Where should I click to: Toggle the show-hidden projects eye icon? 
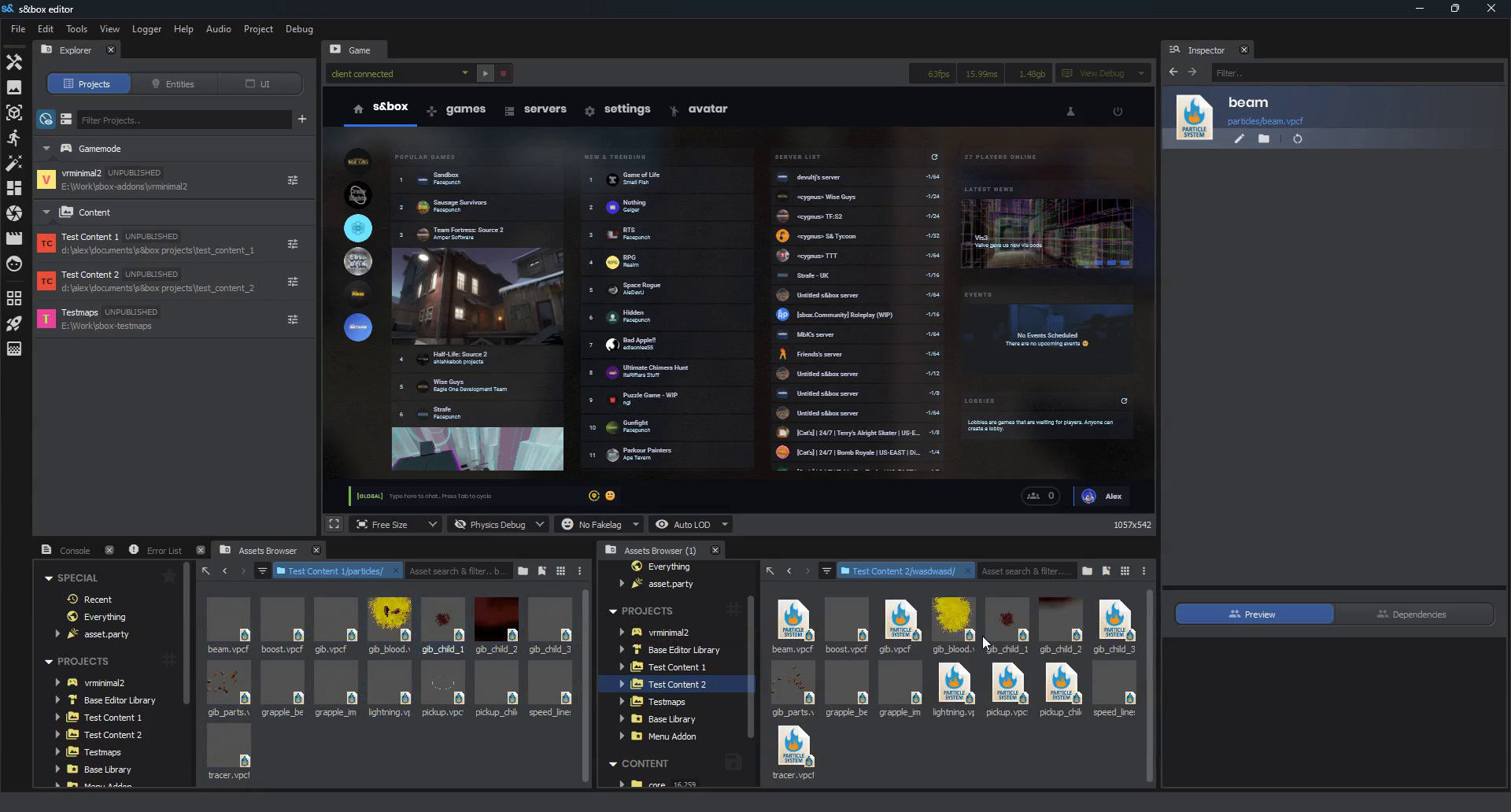[46, 120]
